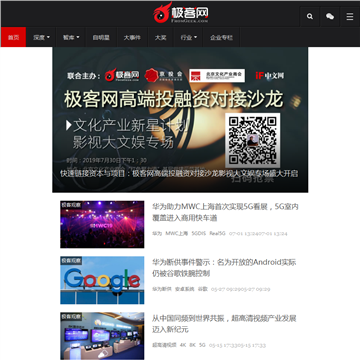Image resolution: width=360 pixels, height=360 pixels.
Task: Open banner caption link 快速链接资本与项目
Action: tap(179, 174)
